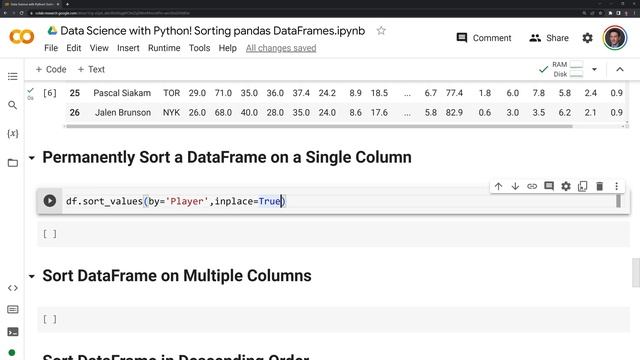Click the 82.9 value in Brunson row
The height and width of the screenshot is (360, 640).
(454, 113)
